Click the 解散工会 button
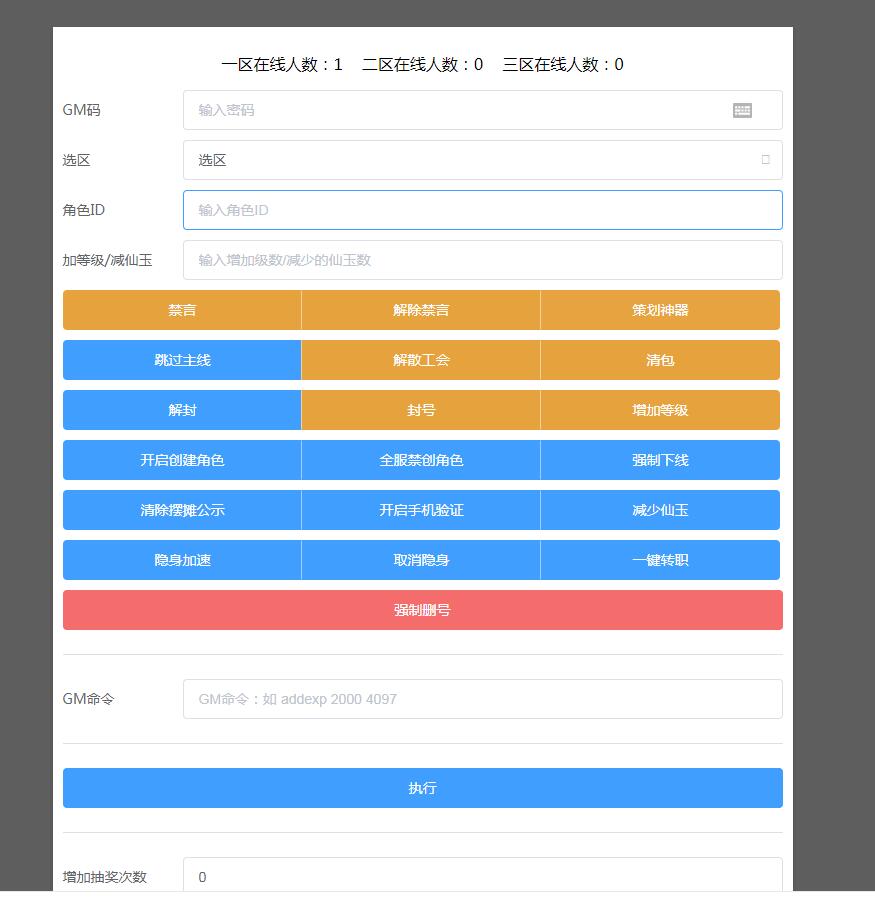Image resolution: width=875 pixels, height=903 pixels. (x=421, y=360)
